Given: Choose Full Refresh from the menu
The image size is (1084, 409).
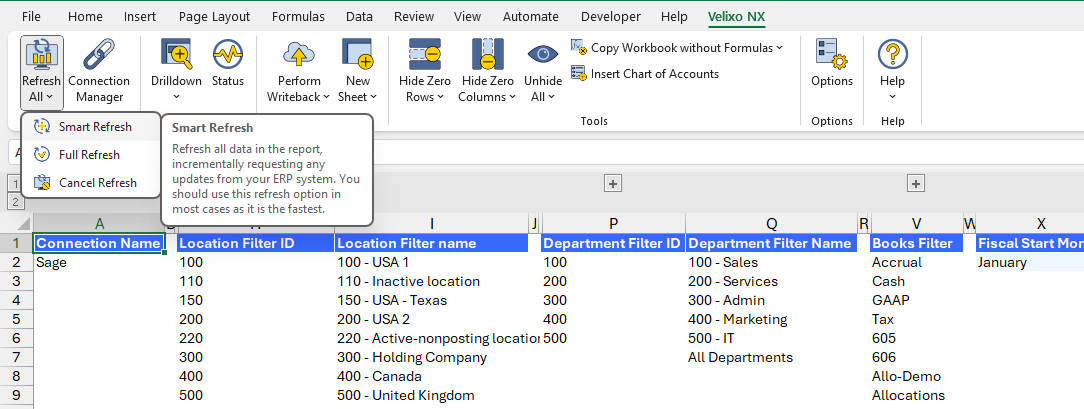Looking at the screenshot, I should [x=91, y=155].
